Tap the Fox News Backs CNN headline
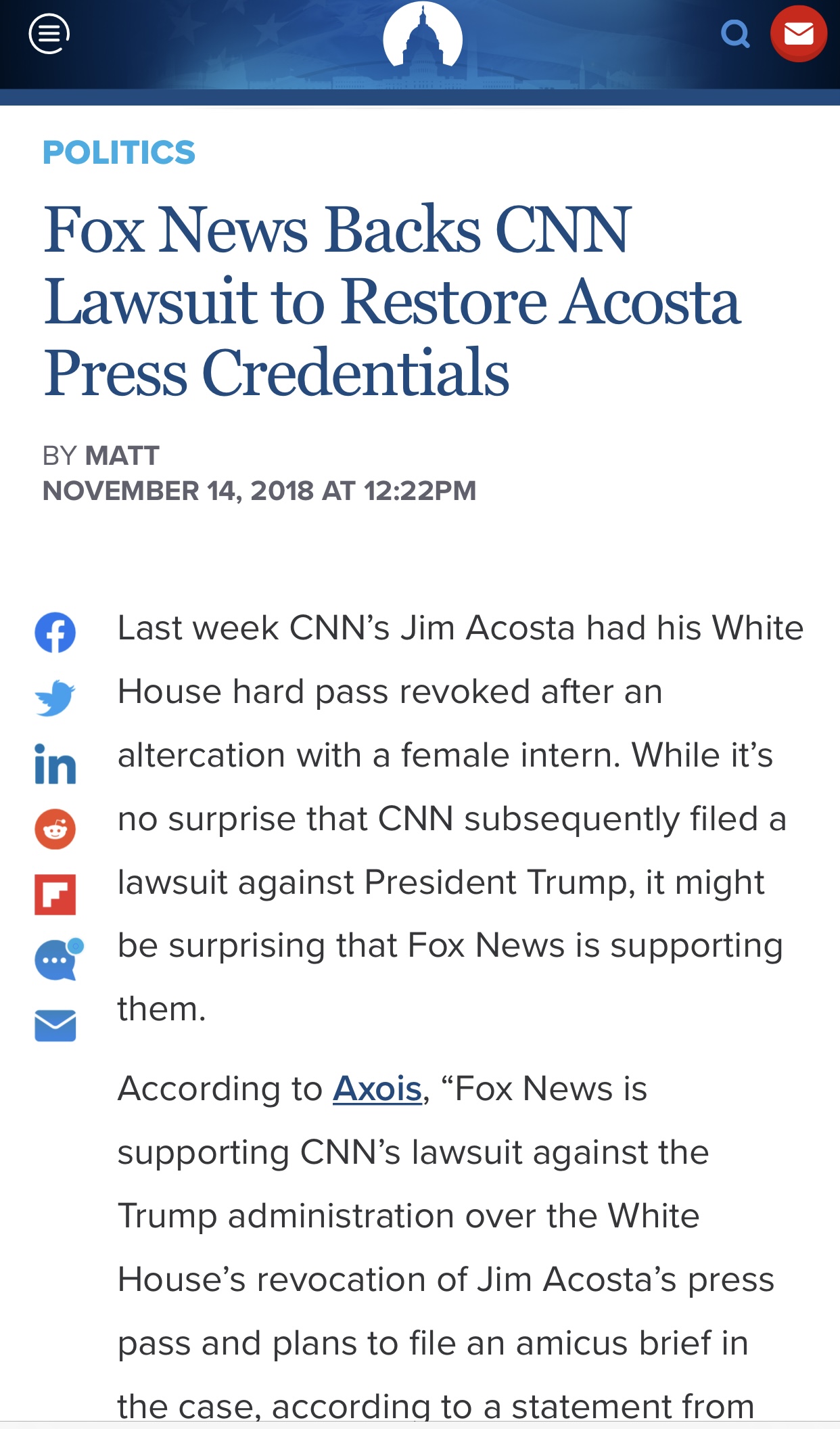The width and height of the screenshot is (840, 1429). (x=392, y=300)
